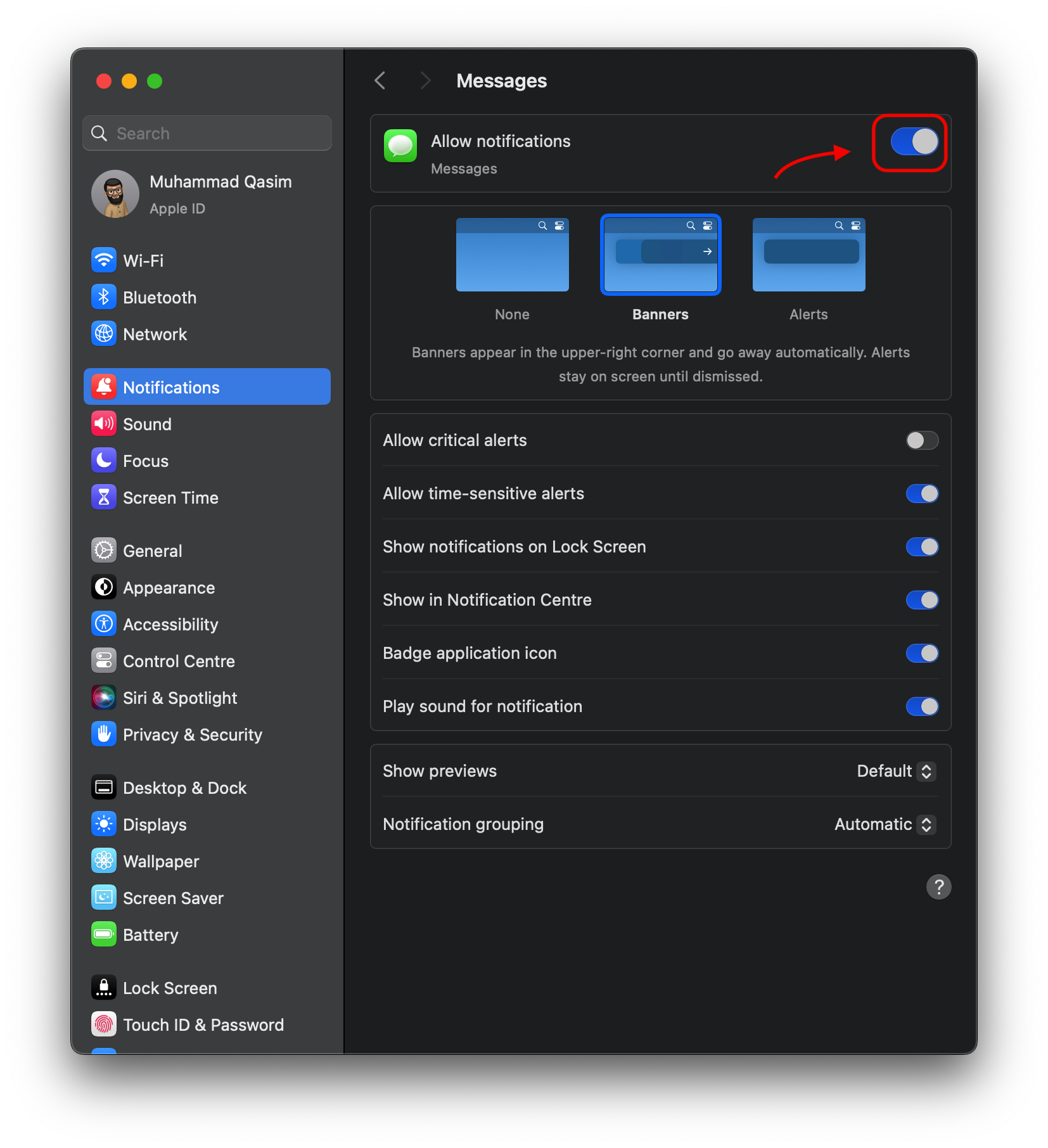This screenshot has height=1148, width=1048.
Task: Click the Desktop & Dock icon
Action: pyautogui.click(x=104, y=788)
